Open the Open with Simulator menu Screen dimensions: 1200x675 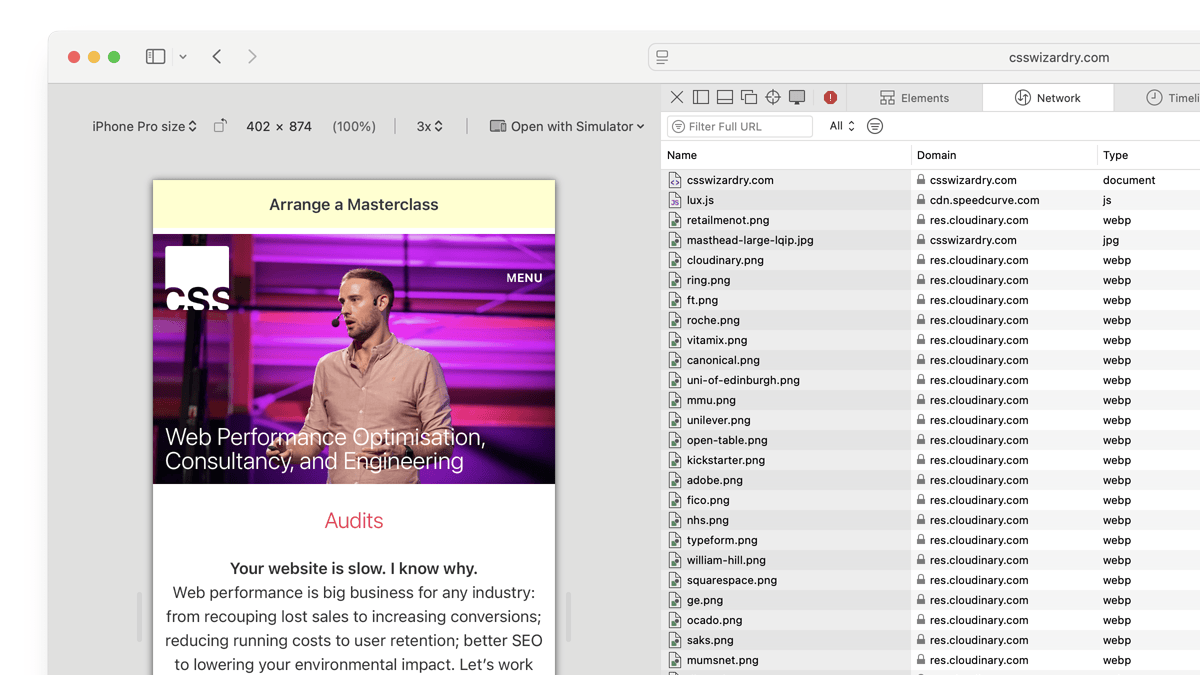567,126
